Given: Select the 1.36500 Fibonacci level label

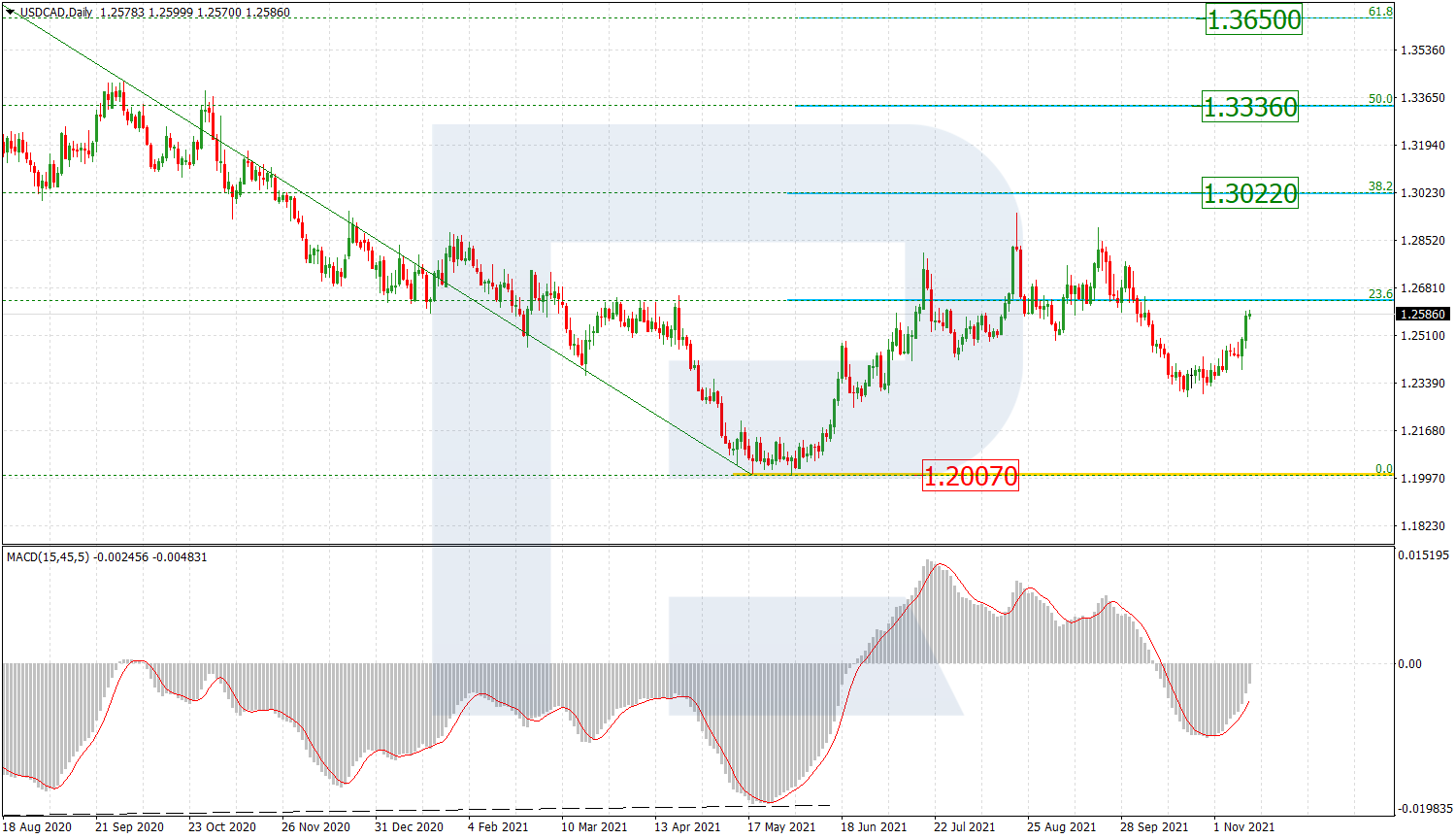Looking at the screenshot, I should pyautogui.click(x=1253, y=19).
